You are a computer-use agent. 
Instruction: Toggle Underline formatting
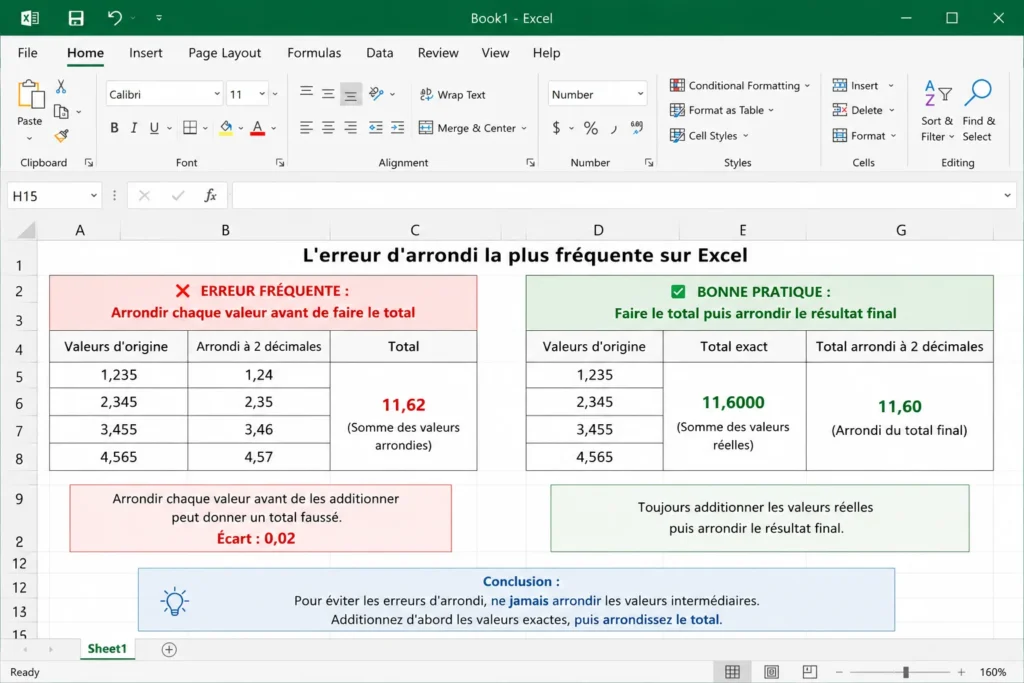154,128
